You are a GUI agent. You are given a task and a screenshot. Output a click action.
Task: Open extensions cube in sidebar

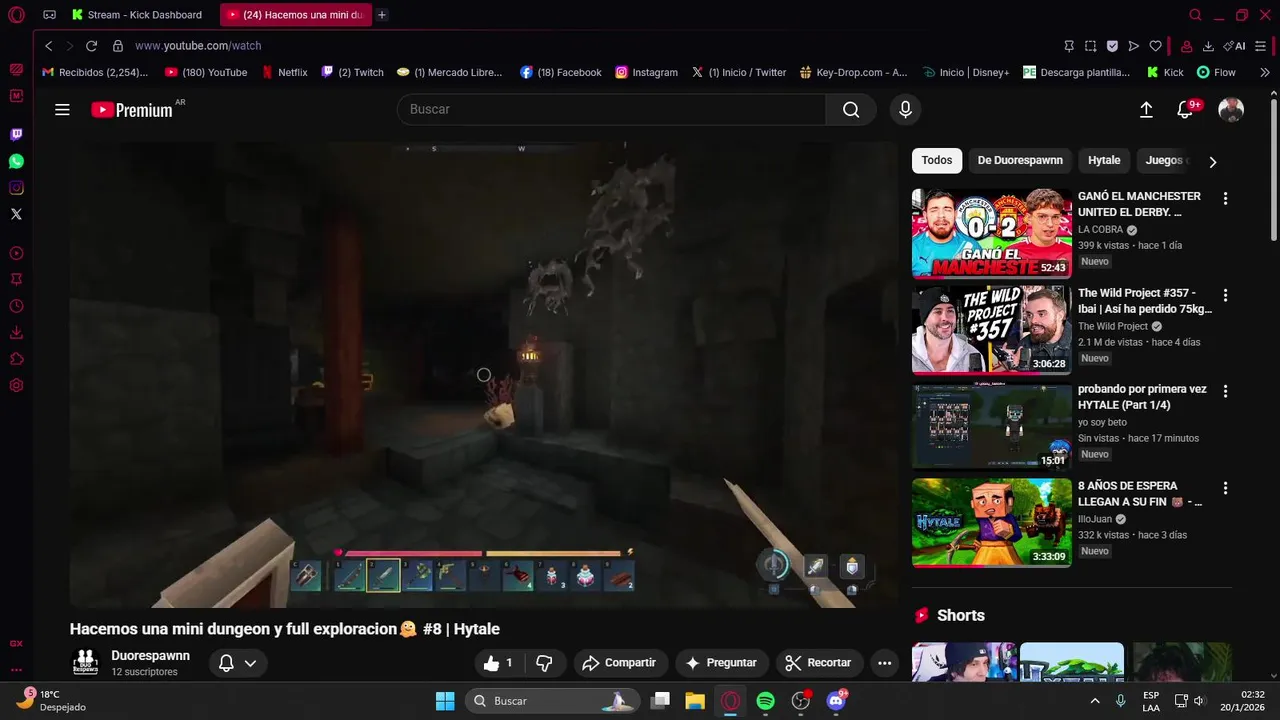tap(16, 359)
